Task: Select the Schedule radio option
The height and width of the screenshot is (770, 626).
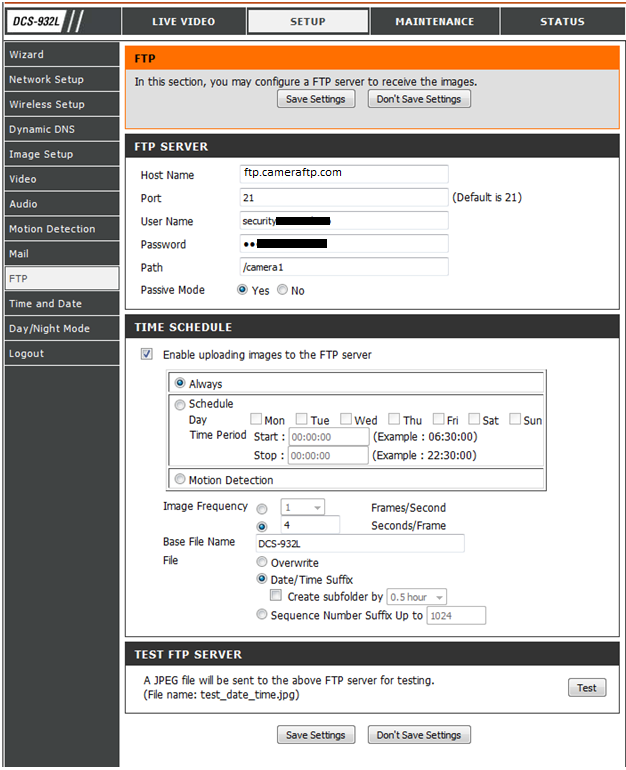Action: point(180,405)
